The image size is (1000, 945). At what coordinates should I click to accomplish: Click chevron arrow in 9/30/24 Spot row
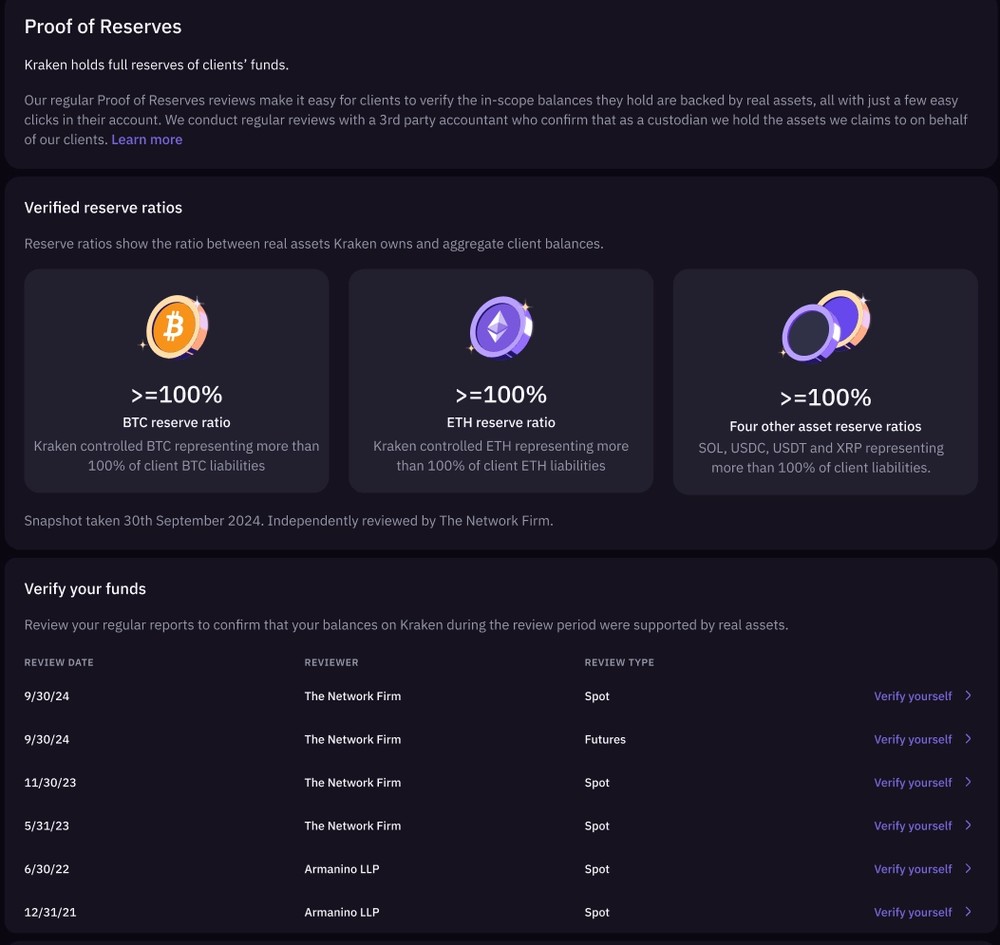coord(968,696)
